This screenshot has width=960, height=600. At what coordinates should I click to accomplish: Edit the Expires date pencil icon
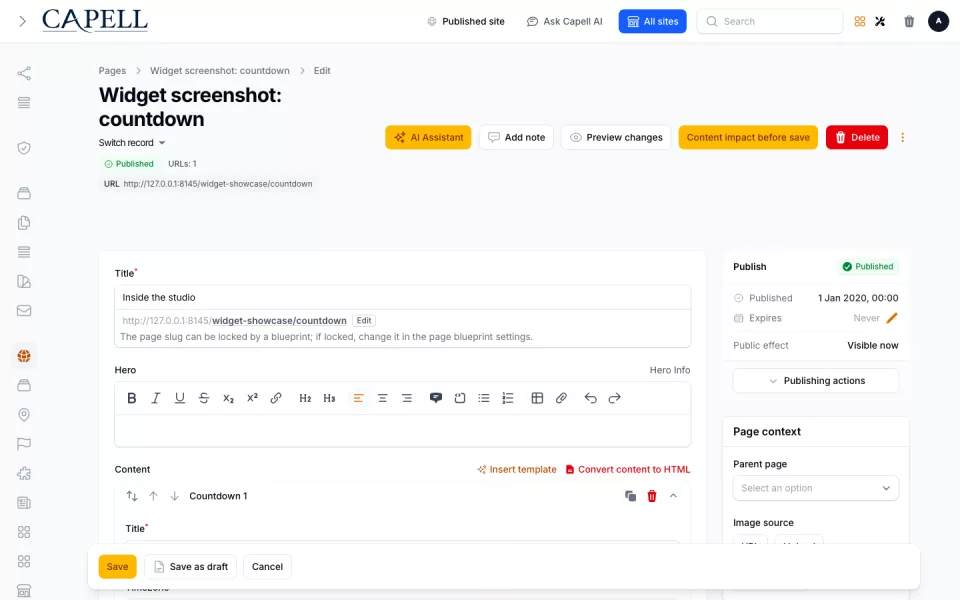892,318
